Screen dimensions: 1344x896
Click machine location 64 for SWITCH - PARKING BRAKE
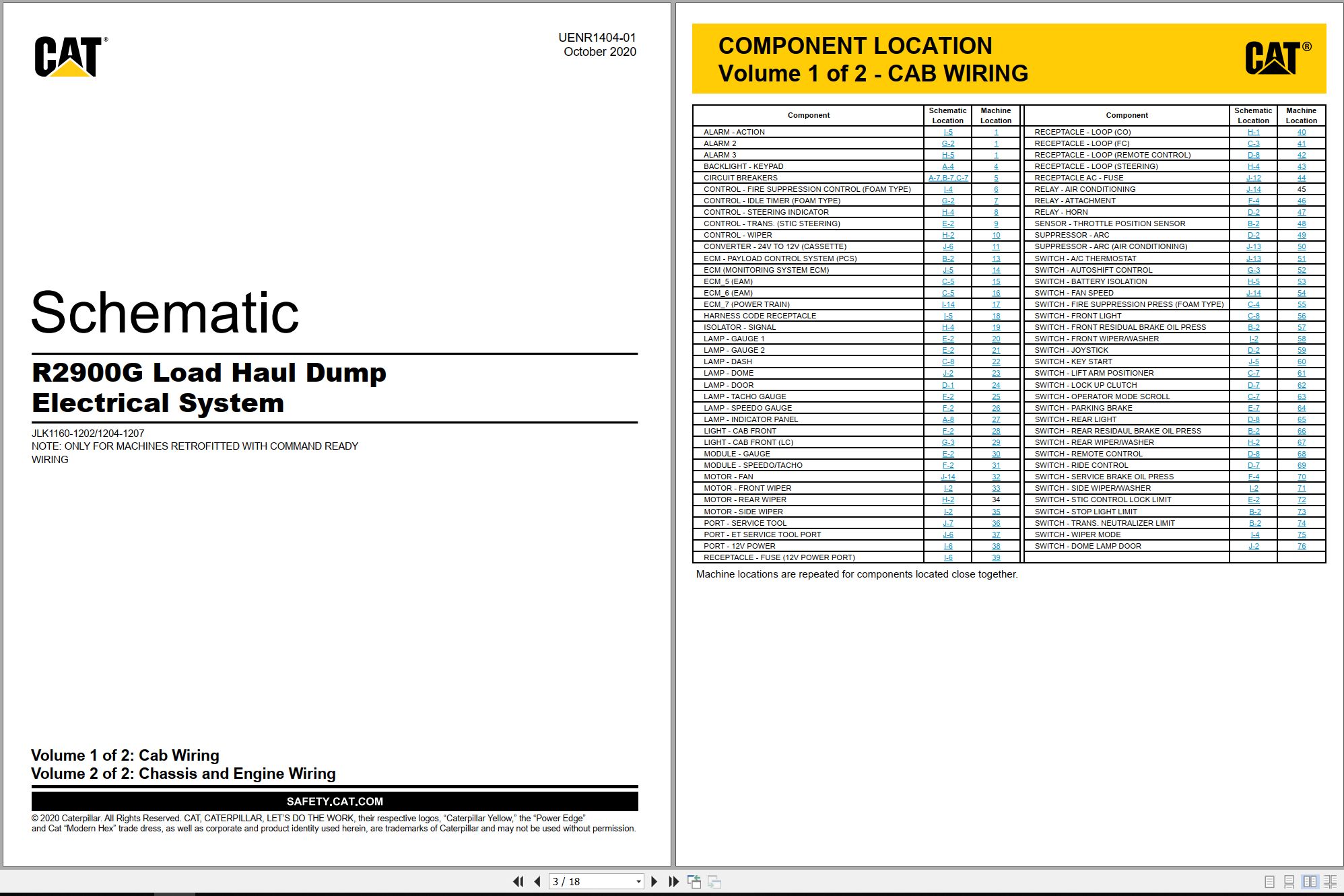click(1301, 408)
